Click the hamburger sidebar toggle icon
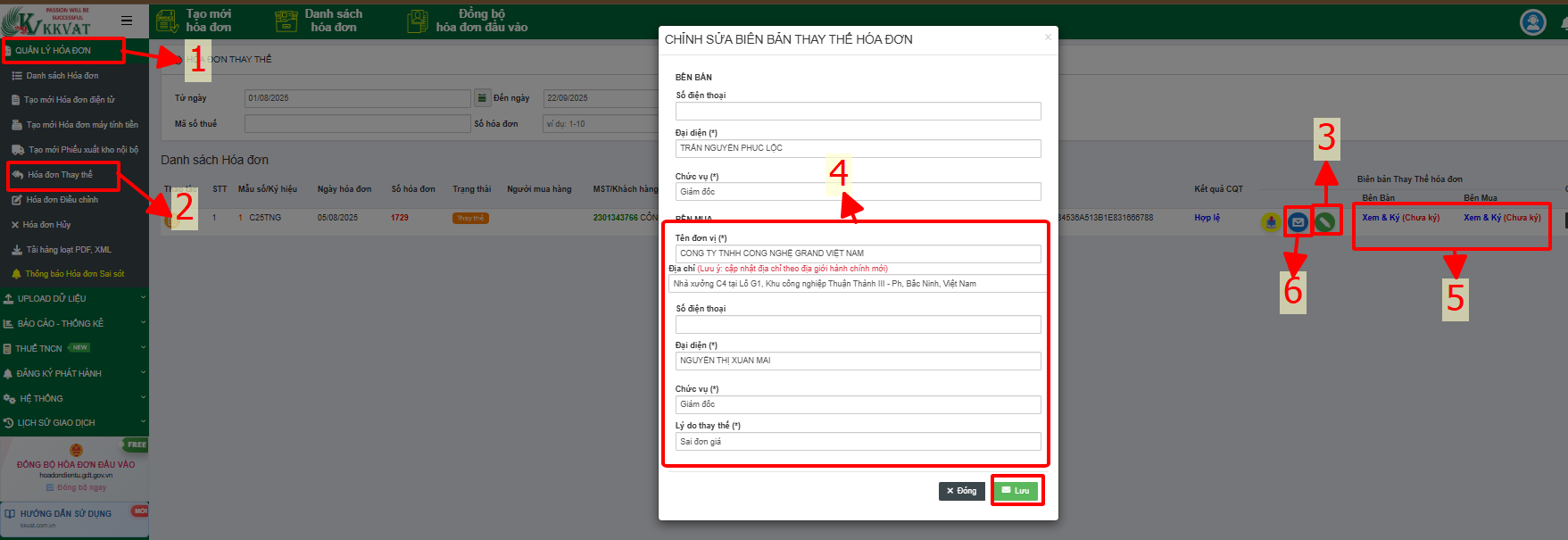 127,20
